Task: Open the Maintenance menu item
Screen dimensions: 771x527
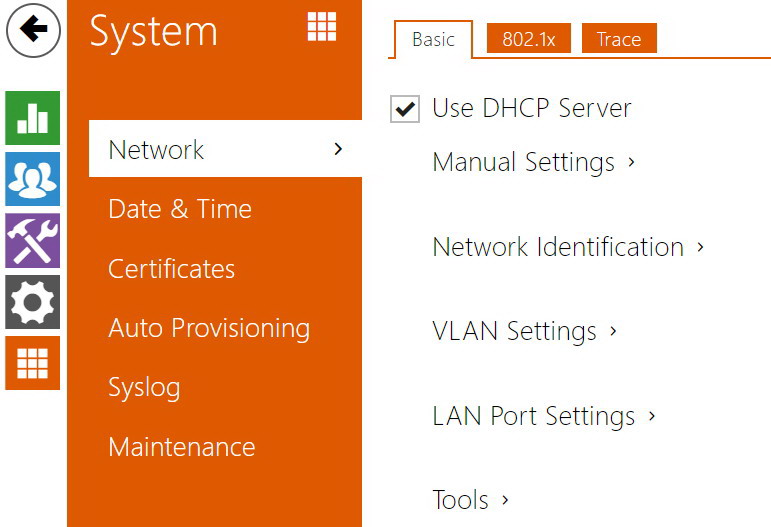Action: [x=182, y=447]
